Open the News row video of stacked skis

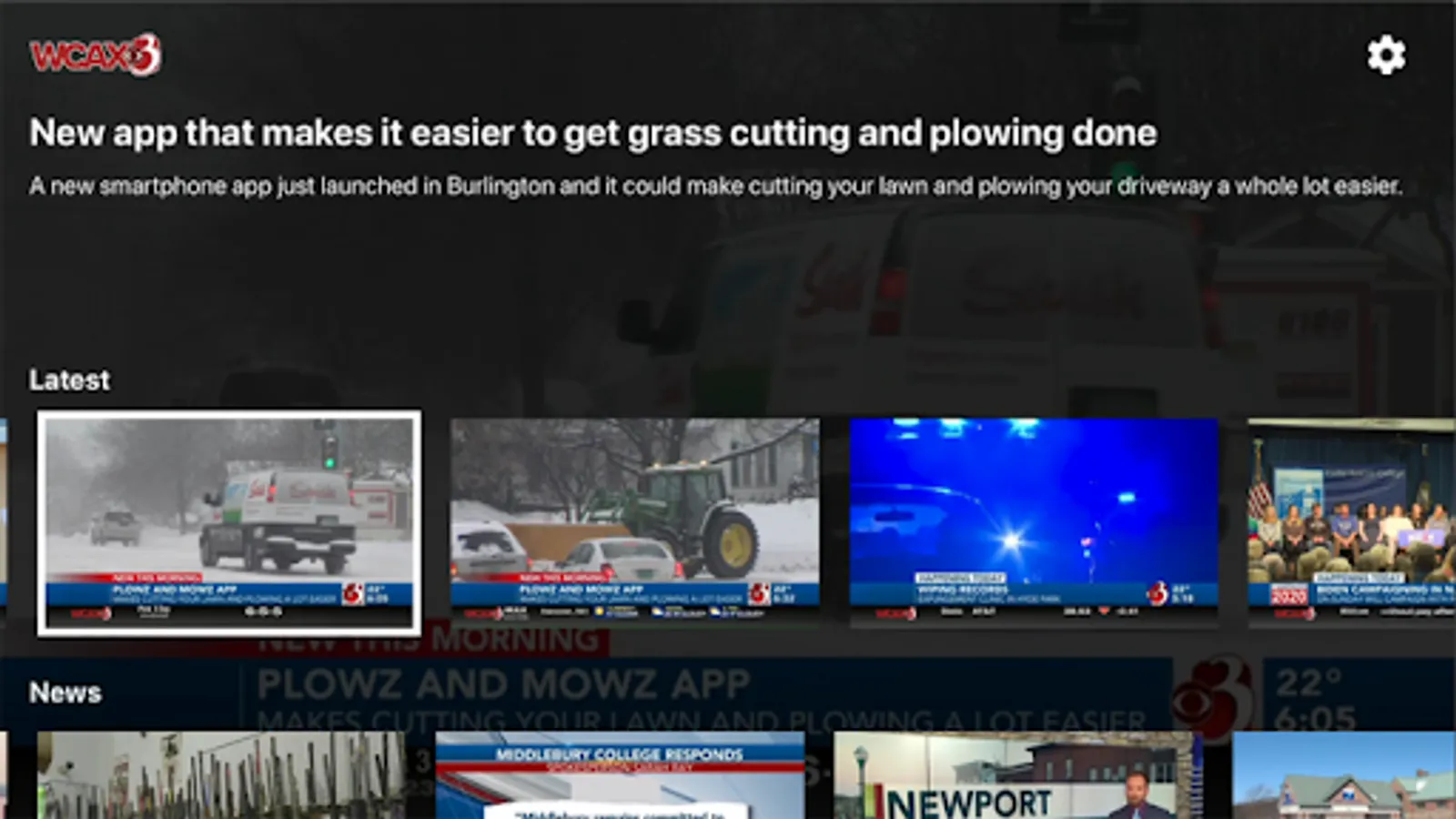pyautogui.click(x=221, y=775)
